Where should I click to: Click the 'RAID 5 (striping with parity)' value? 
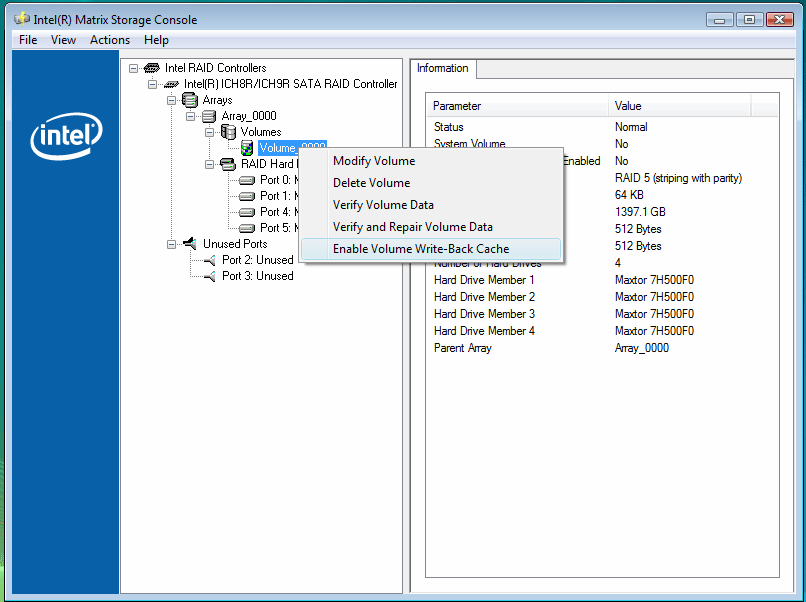[x=679, y=178]
